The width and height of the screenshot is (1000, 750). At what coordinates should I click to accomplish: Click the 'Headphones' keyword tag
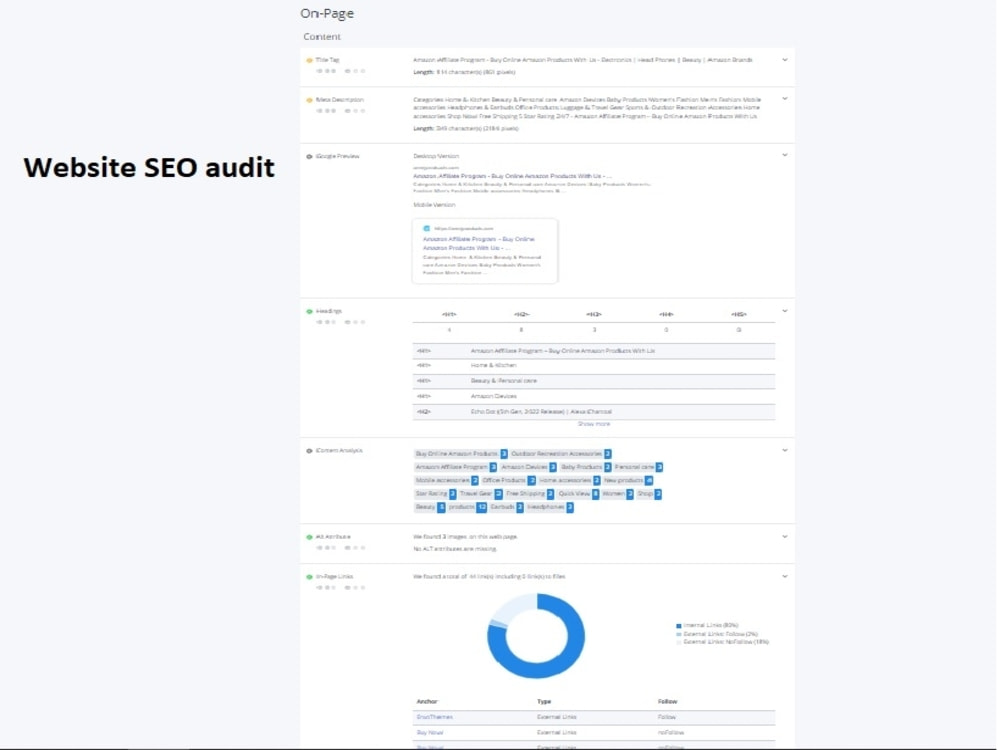(x=552, y=508)
